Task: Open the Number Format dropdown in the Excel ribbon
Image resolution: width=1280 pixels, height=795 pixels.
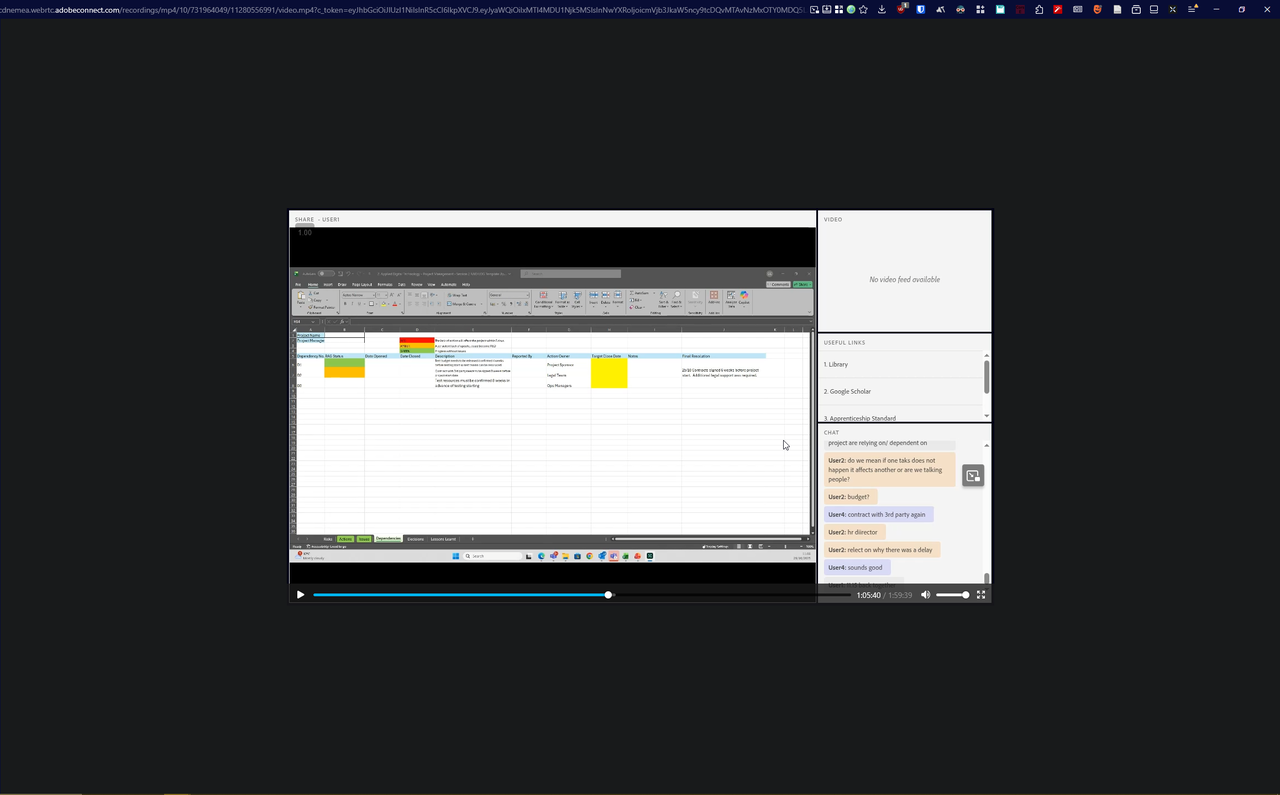Action: click(509, 294)
